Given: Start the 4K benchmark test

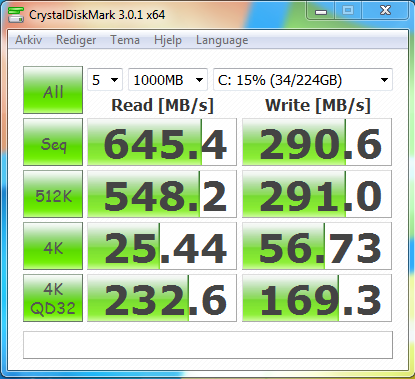Looking at the screenshot, I should (53, 246).
